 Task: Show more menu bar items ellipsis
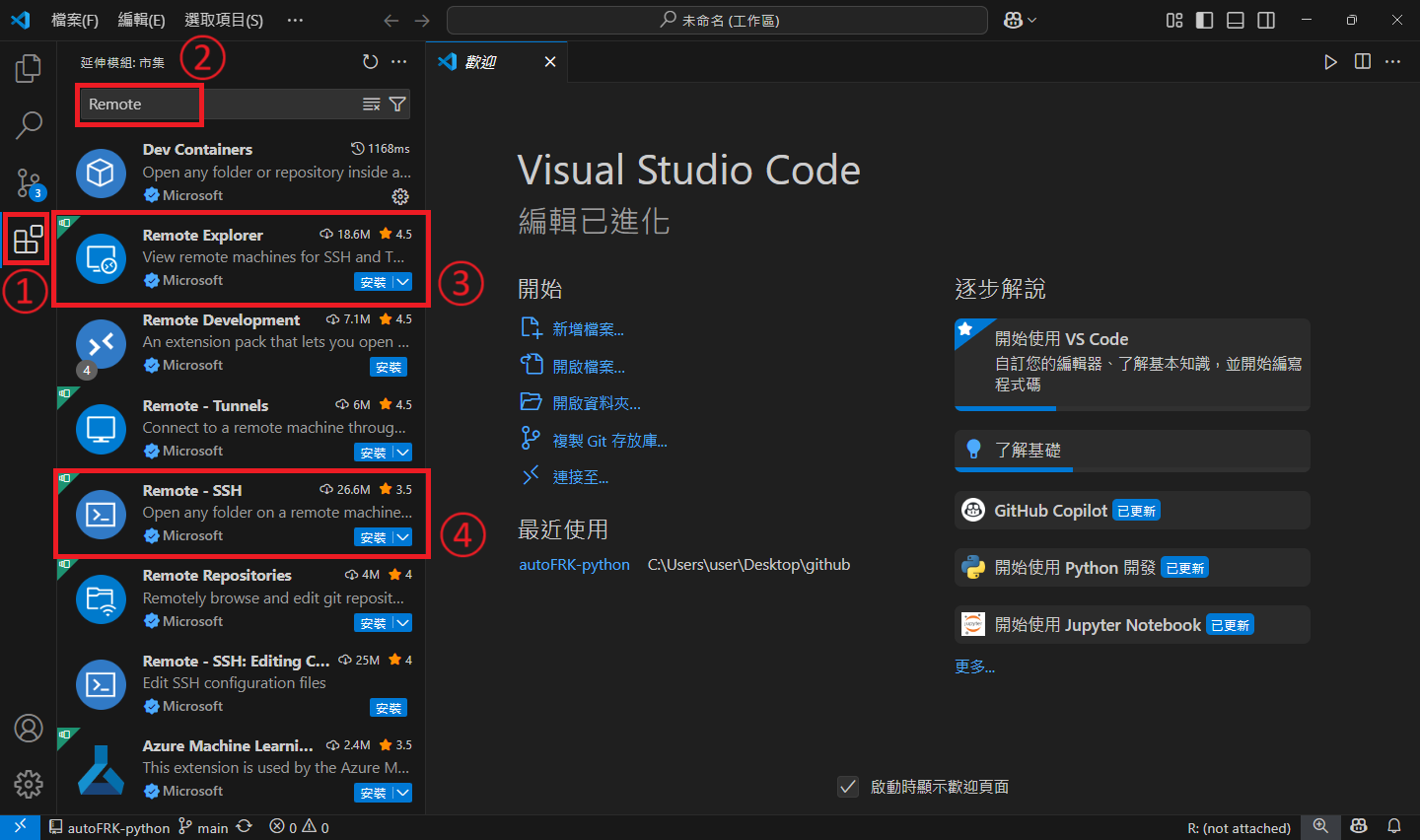tap(295, 21)
